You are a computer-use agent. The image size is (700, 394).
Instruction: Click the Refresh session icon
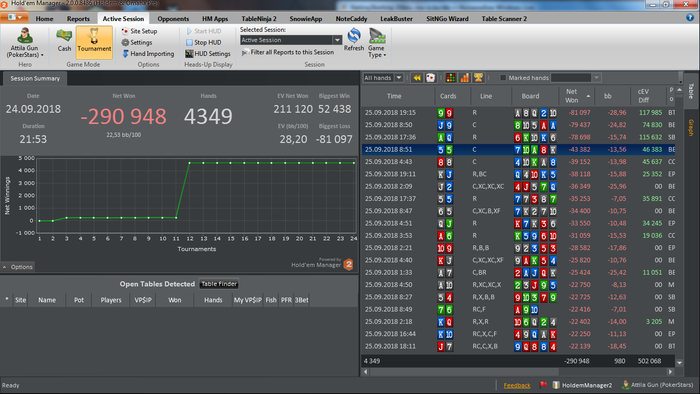click(x=354, y=36)
